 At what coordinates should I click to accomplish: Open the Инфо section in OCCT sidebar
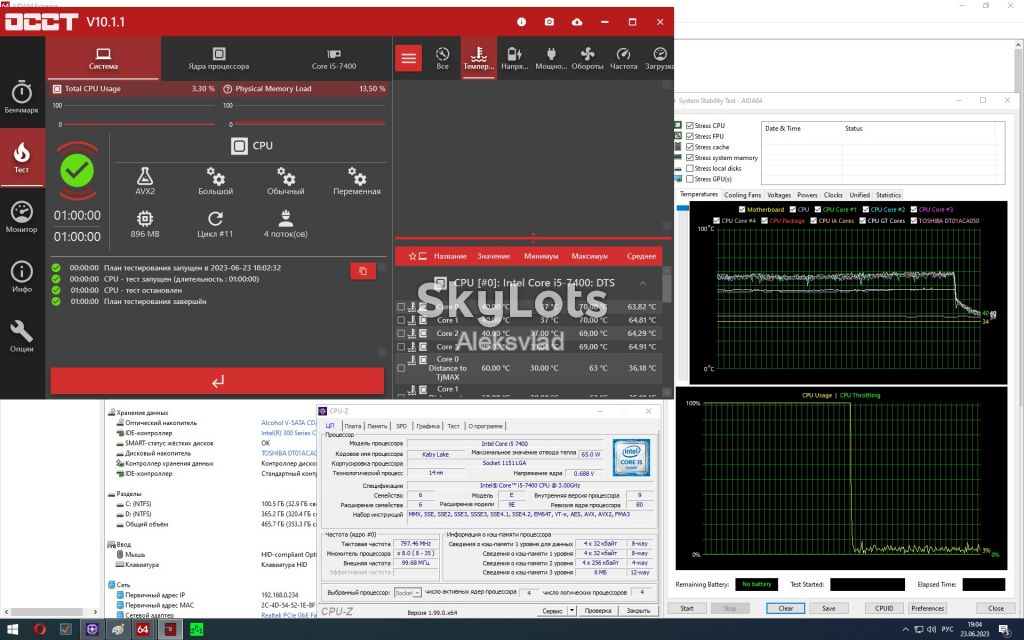(22, 277)
